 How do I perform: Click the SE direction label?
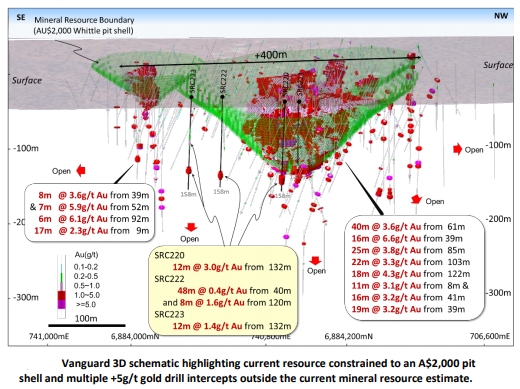21,17
